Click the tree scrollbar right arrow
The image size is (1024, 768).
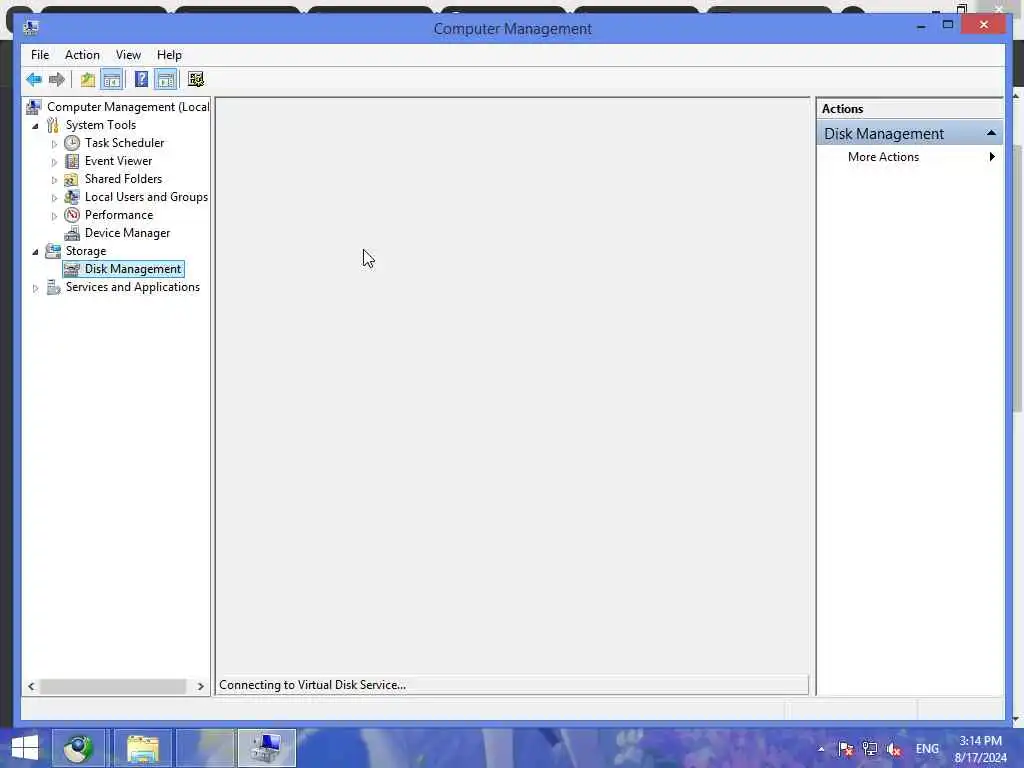point(200,686)
